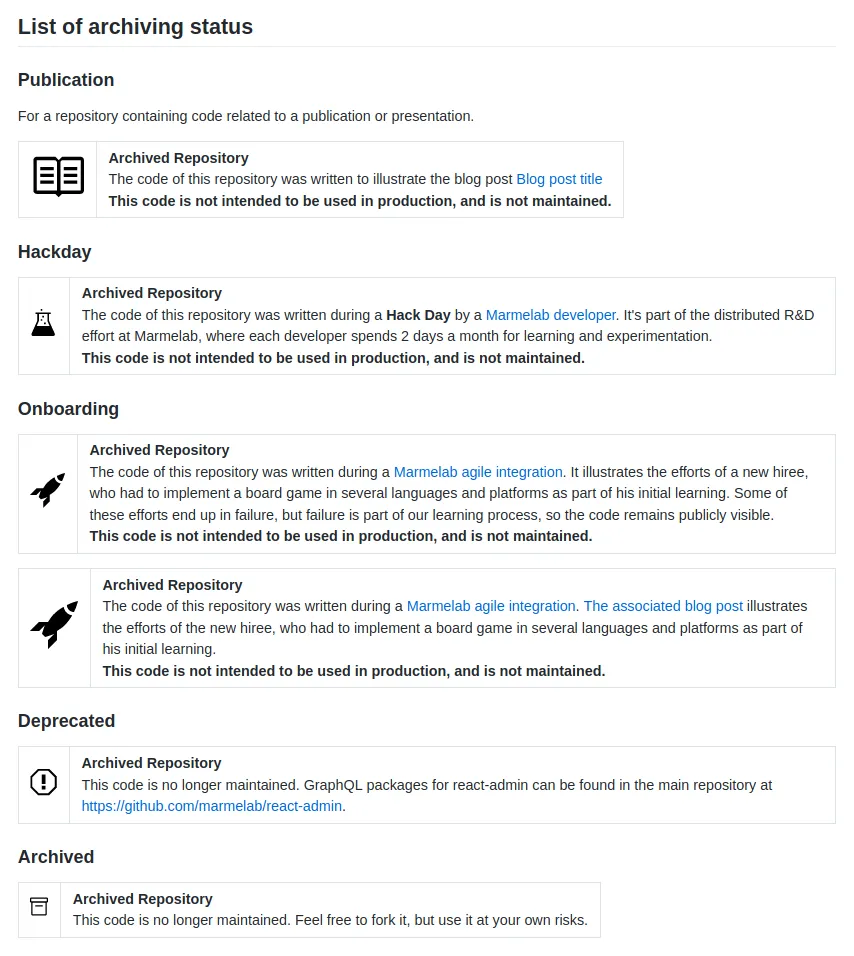Click the "Onboarding" section heading
The height and width of the screenshot is (956, 854).
[x=68, y=409]
